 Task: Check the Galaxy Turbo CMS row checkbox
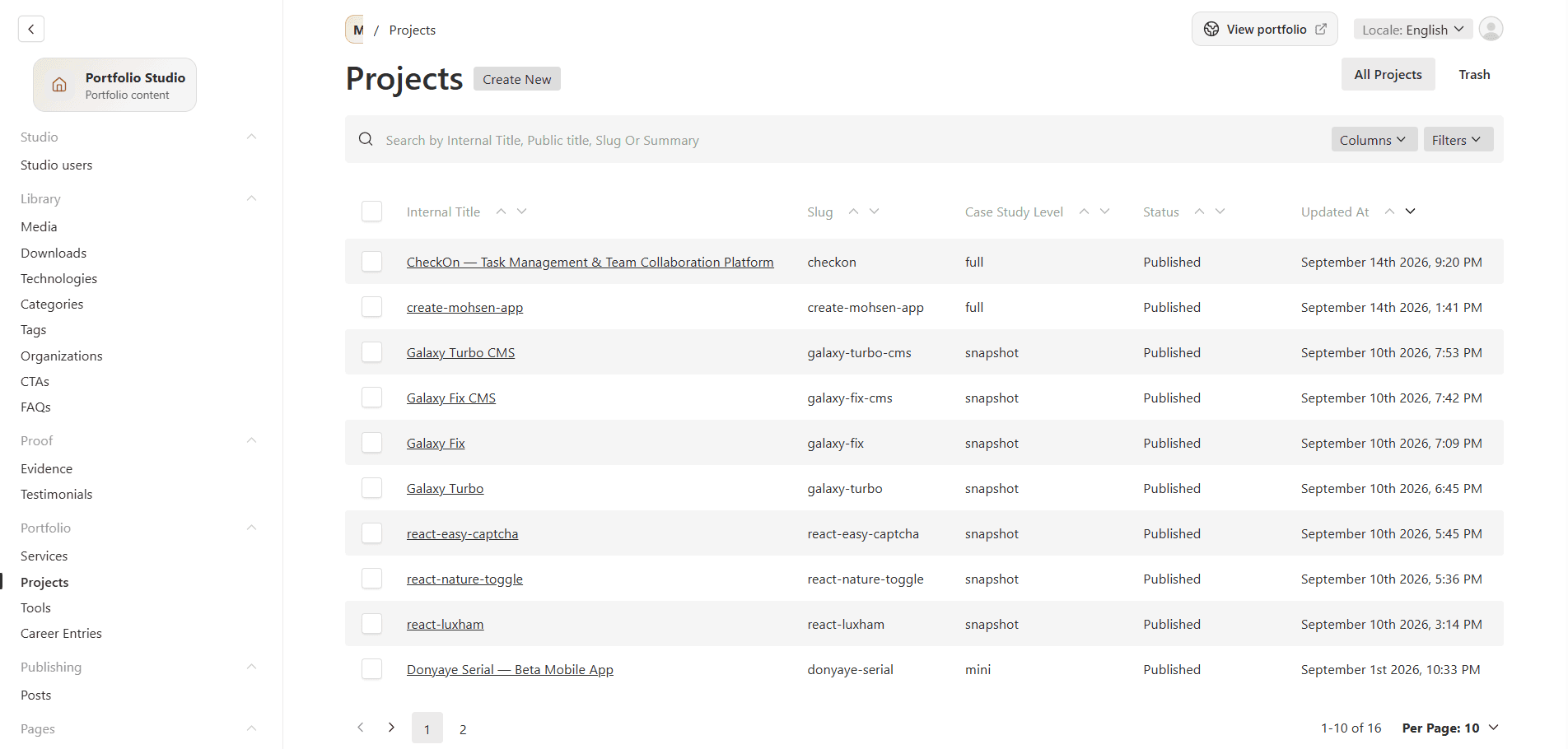[x=371, y=352]
